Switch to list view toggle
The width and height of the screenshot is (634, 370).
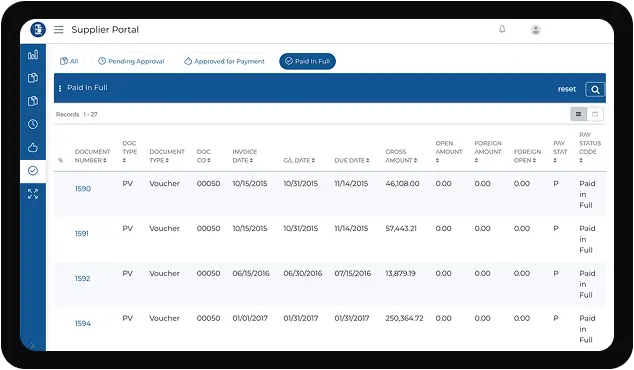click(x=579, y=114)
